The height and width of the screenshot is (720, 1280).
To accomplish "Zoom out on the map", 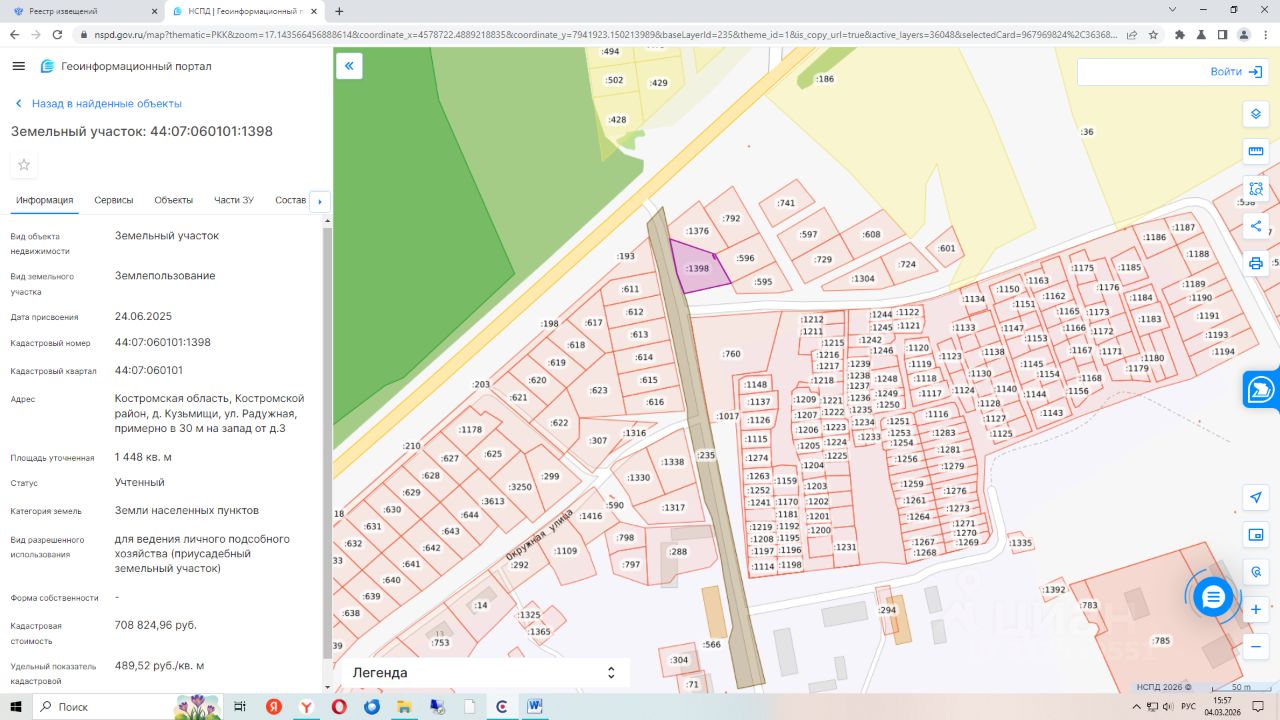I will pyautogui.click(x=1256, y=647).
